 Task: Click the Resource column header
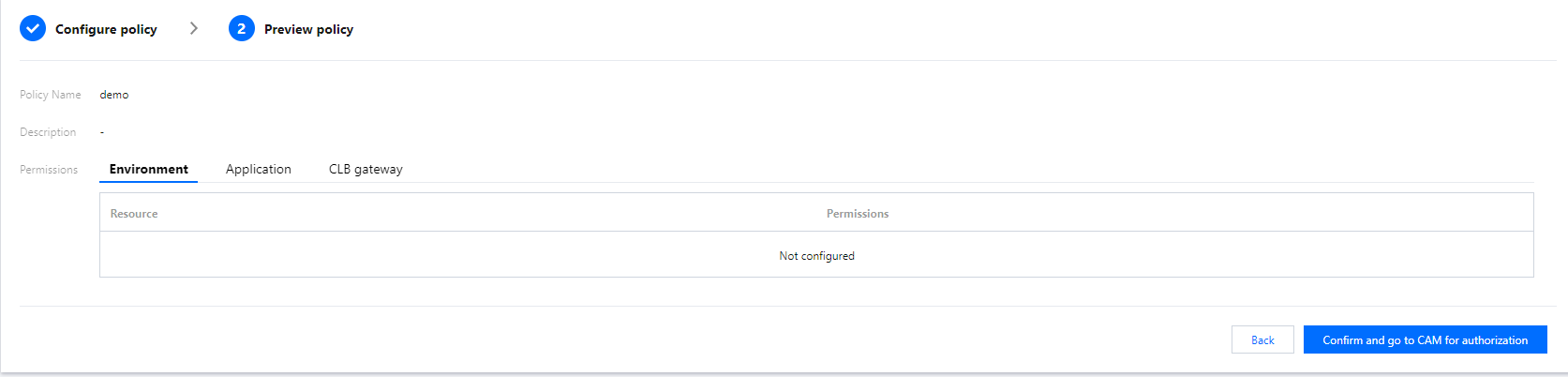[x=134, y=214]
